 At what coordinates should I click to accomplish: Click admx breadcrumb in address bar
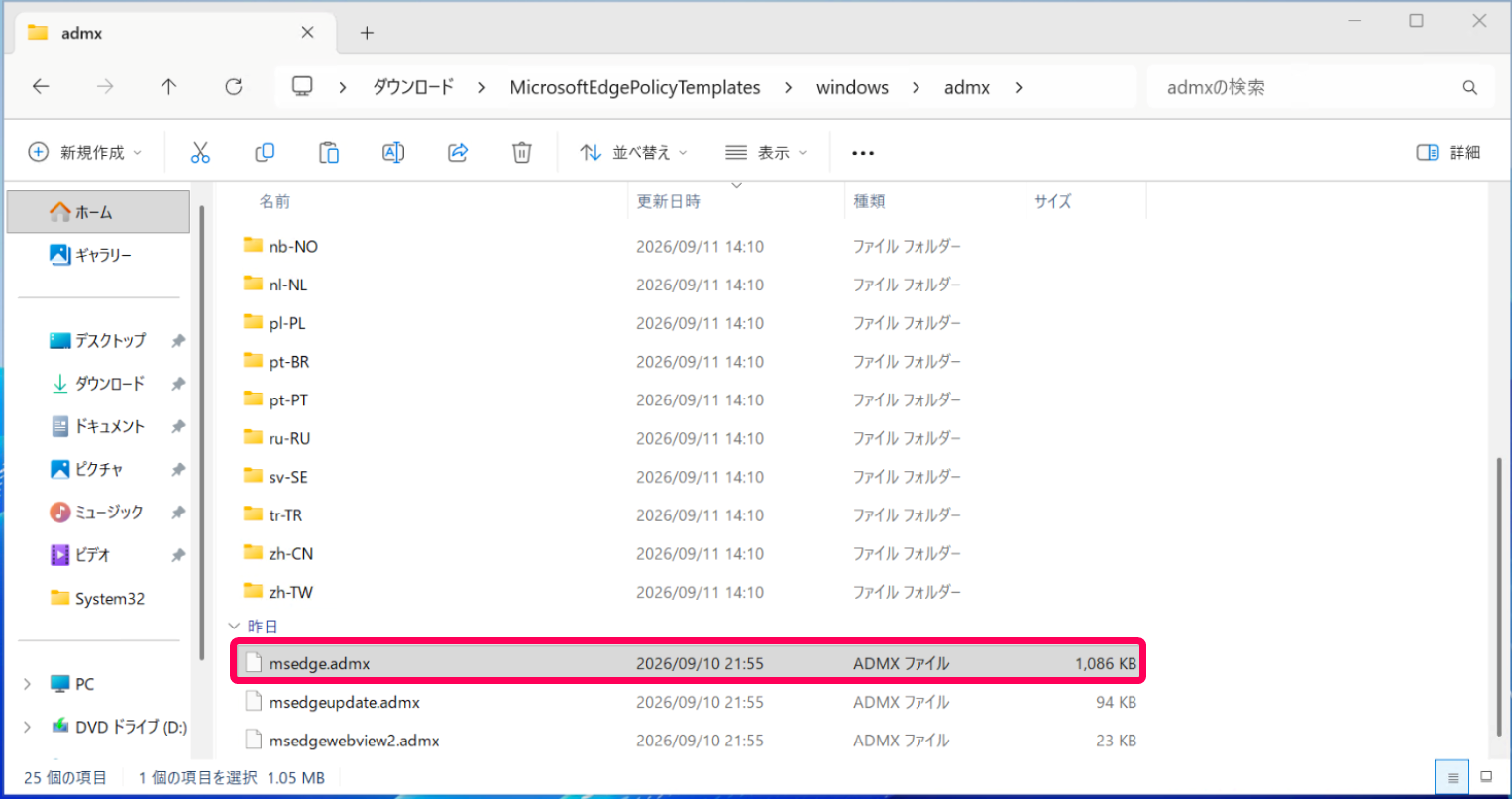click(967, 87)
